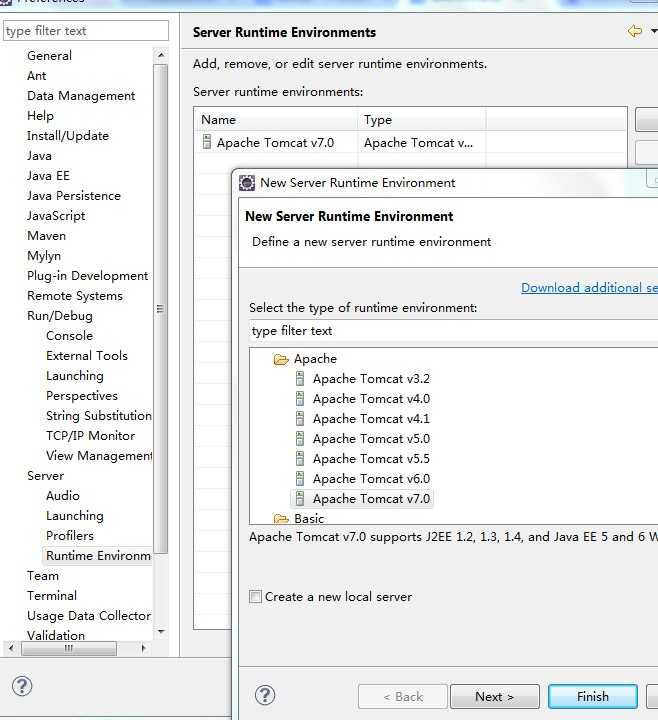
Task: Enable Create a new local server checkbox
Action: [255, 596]
